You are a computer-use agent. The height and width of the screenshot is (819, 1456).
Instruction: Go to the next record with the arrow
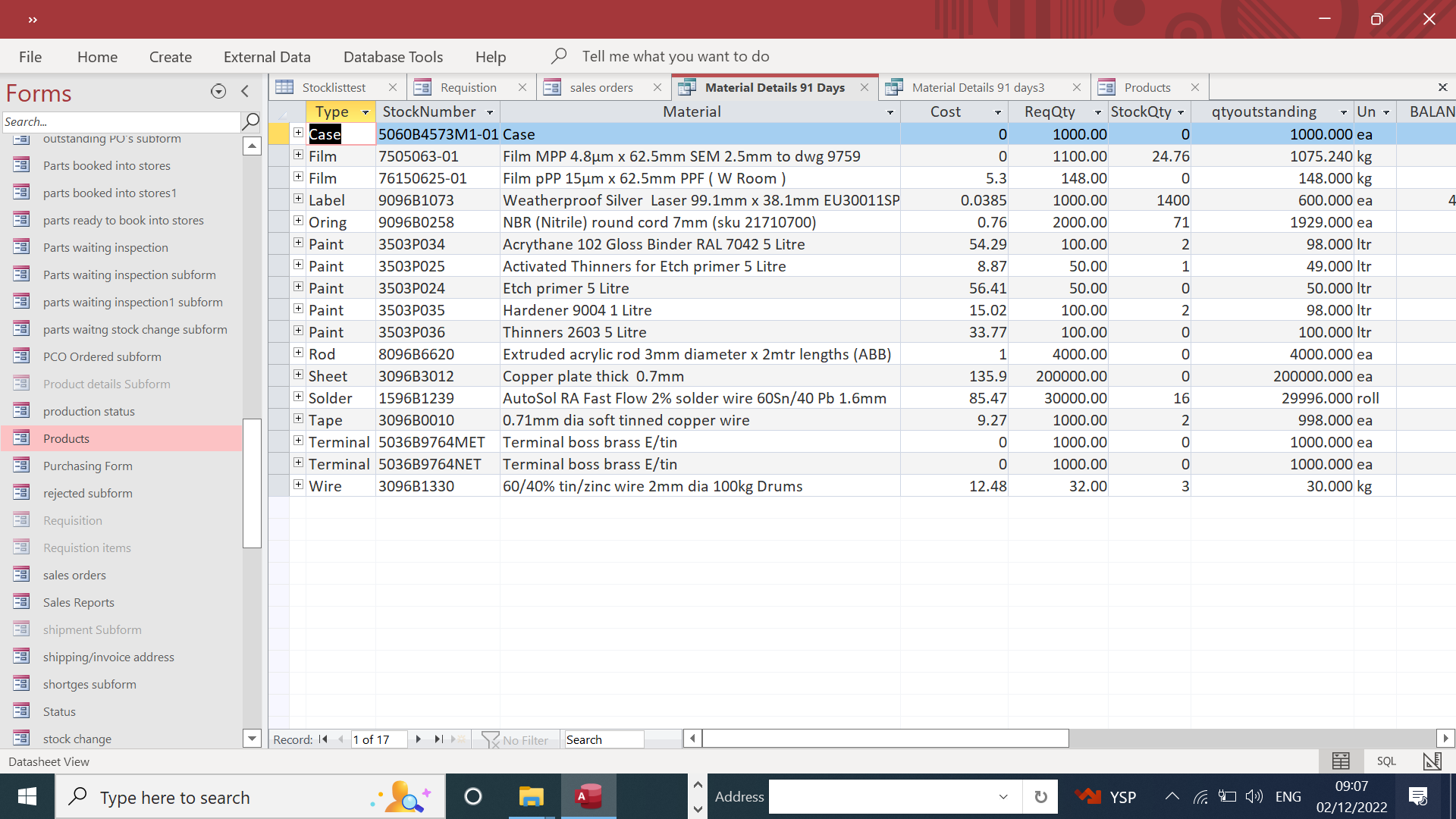[418, 739]
